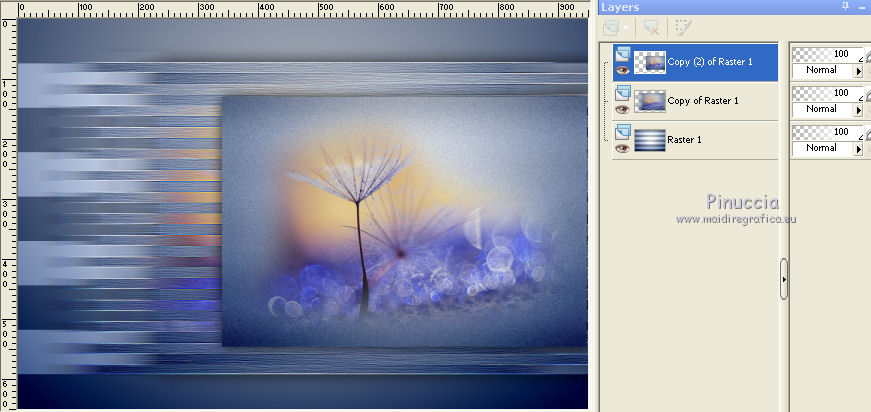The height and width of the screenshot is (412, 871).
Task: Click the Delete Layer toolbar icon
Action: (x=651, y=27)
